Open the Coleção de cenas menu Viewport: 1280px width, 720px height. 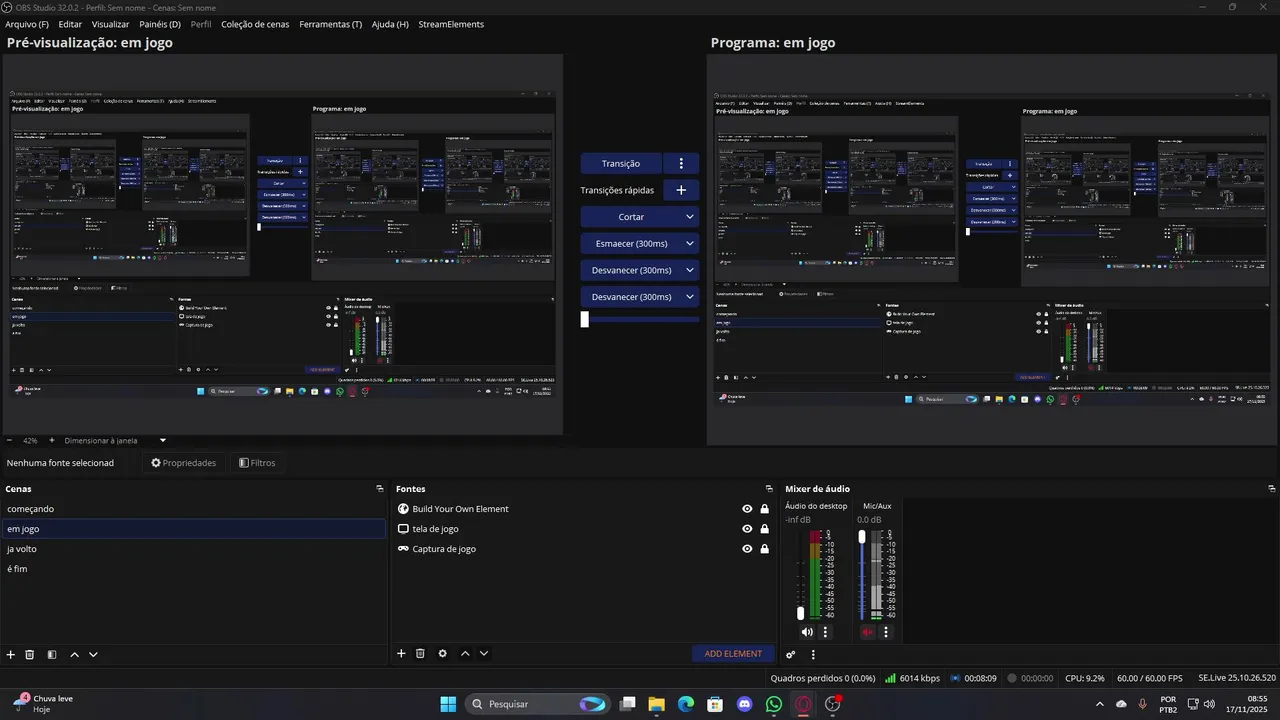255,24
